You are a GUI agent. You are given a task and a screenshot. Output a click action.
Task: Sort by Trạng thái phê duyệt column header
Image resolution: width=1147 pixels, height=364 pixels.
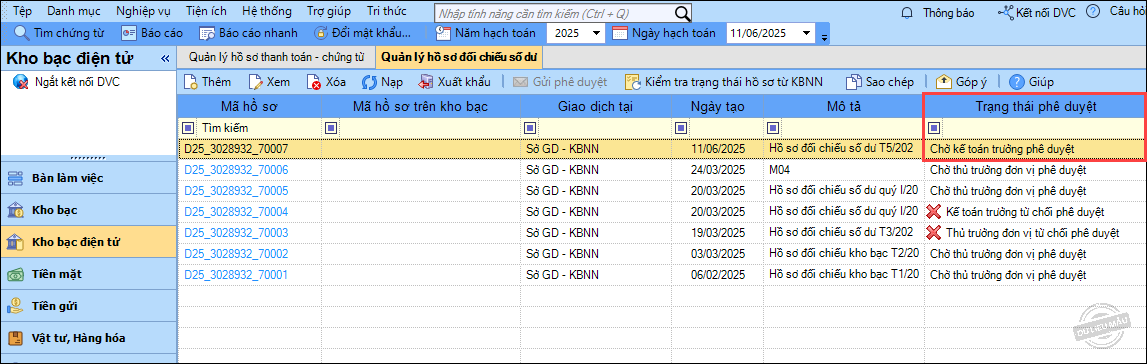(1035, 106)
